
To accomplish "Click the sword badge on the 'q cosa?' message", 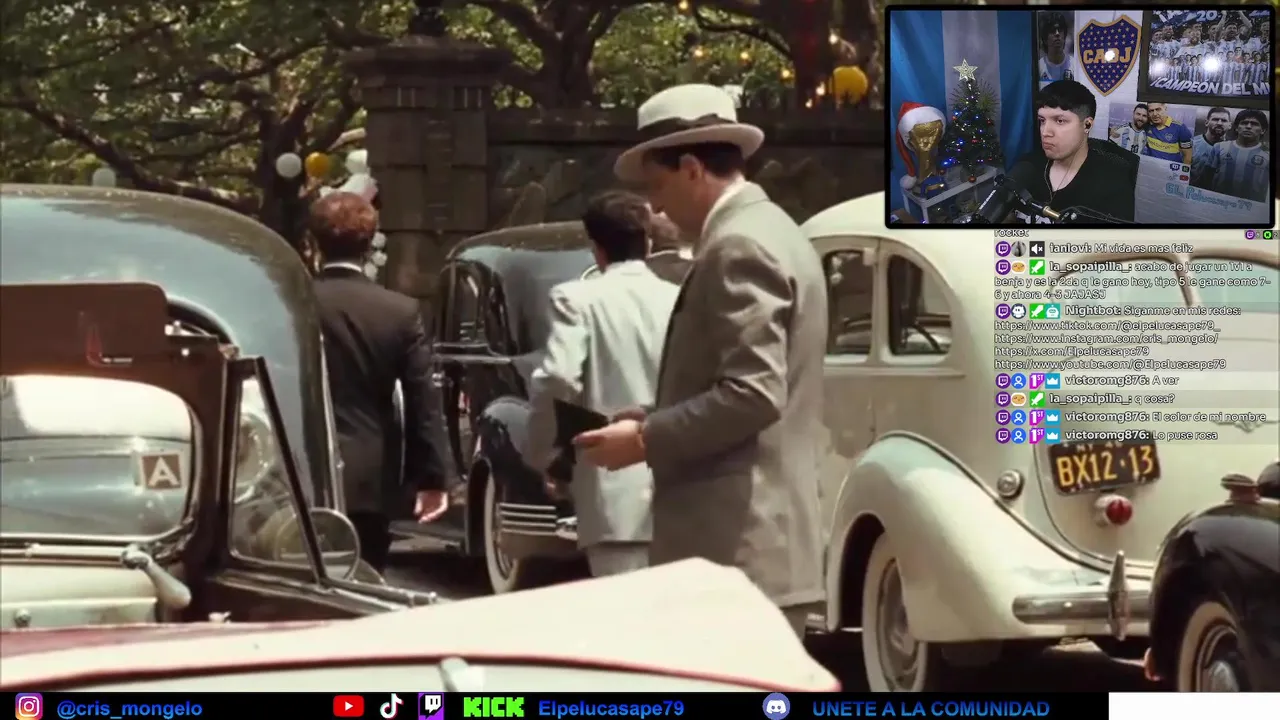I will coord(1037,399).
